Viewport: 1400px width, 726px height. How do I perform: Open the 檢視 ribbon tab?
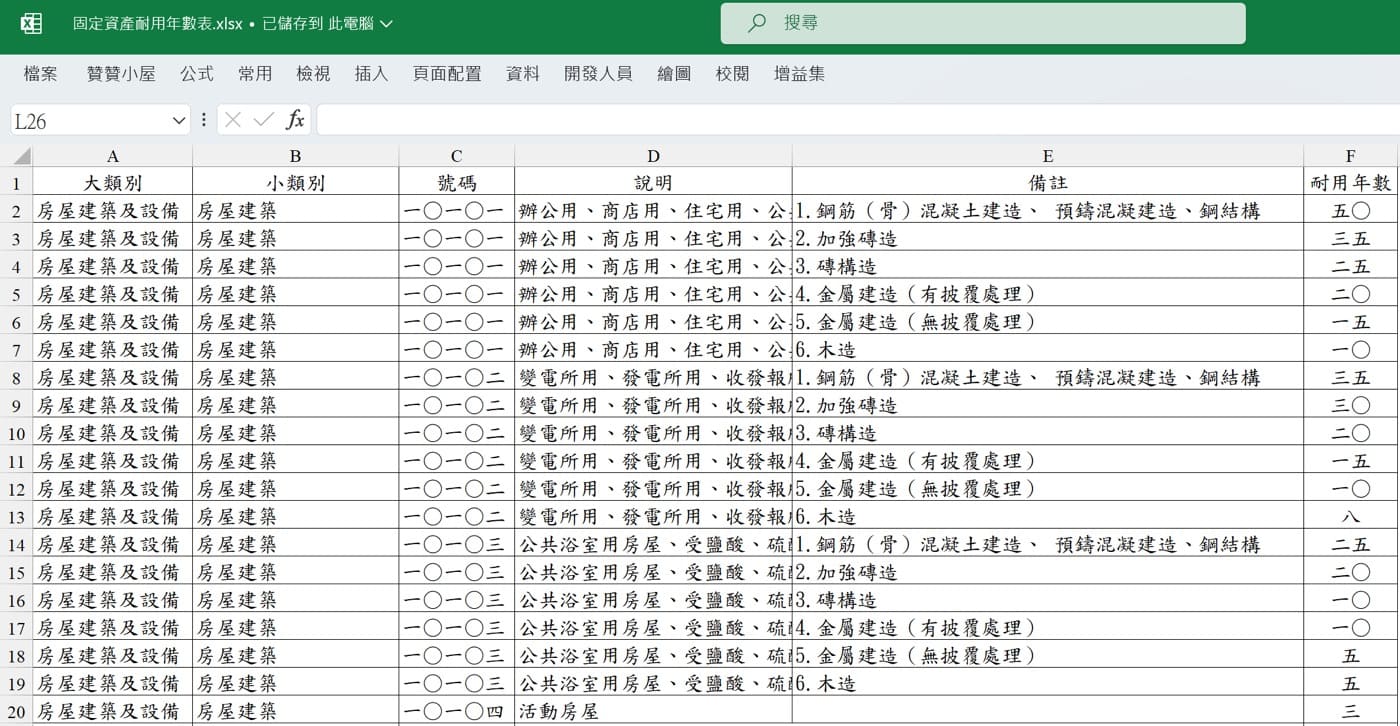point(313,74)
